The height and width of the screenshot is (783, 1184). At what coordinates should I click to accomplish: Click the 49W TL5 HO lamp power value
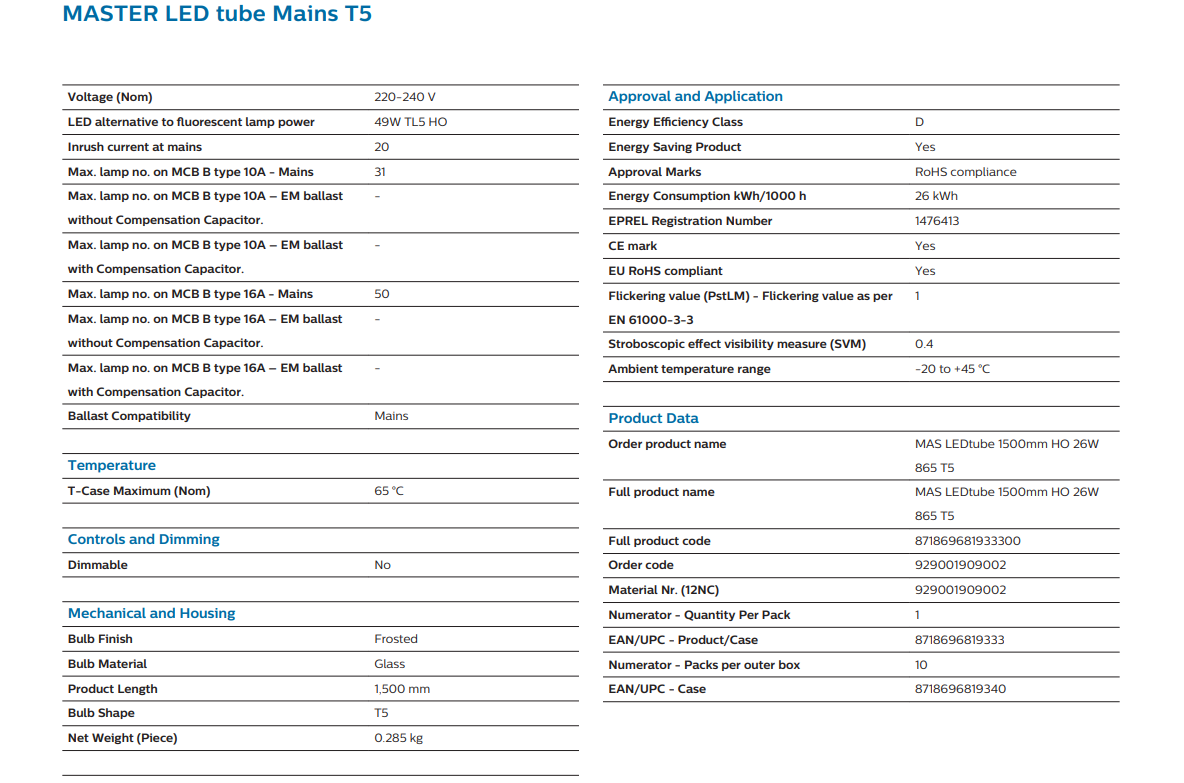click(410, 122)
